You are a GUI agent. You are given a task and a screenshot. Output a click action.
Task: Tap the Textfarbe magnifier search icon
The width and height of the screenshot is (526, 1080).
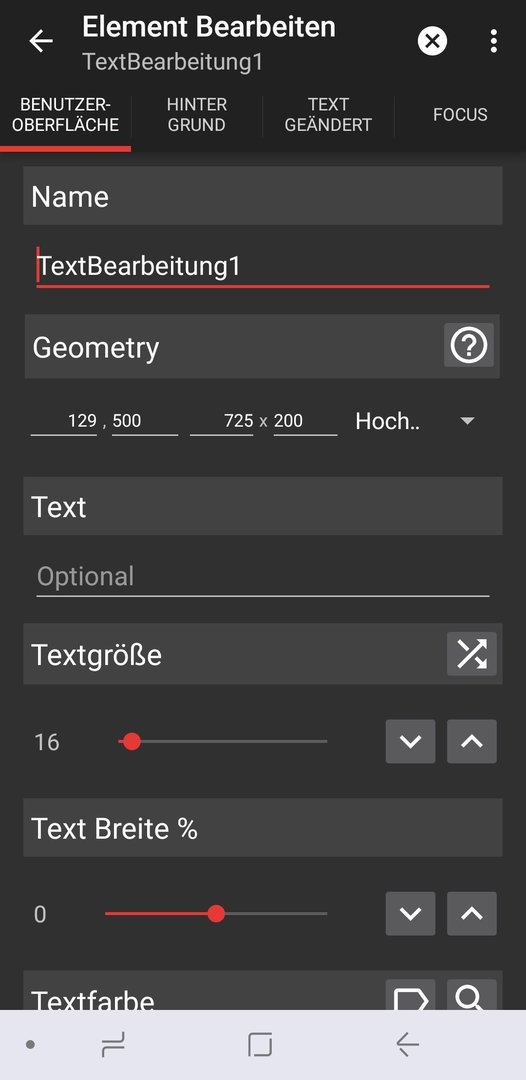click(472, 996)
